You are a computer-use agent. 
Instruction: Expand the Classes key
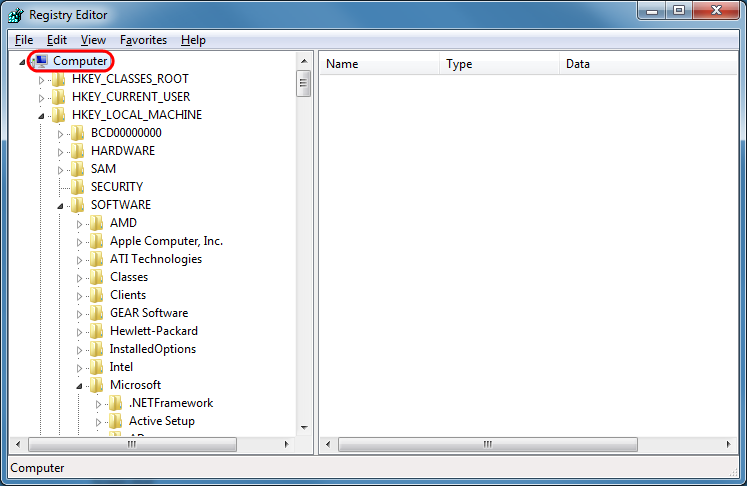pos(80,278)
